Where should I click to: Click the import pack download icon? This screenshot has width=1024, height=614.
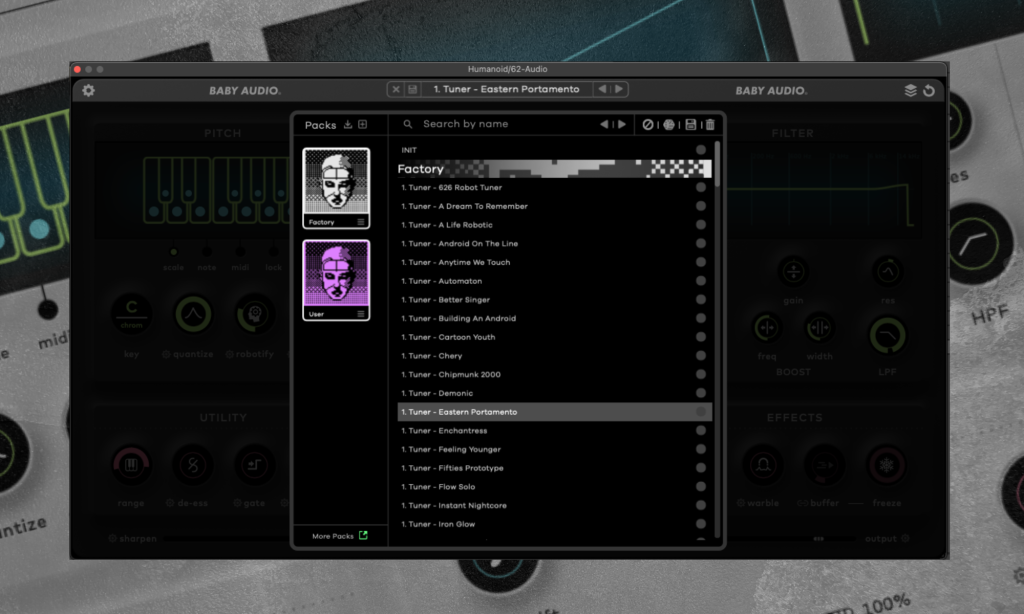coord(348,125)
